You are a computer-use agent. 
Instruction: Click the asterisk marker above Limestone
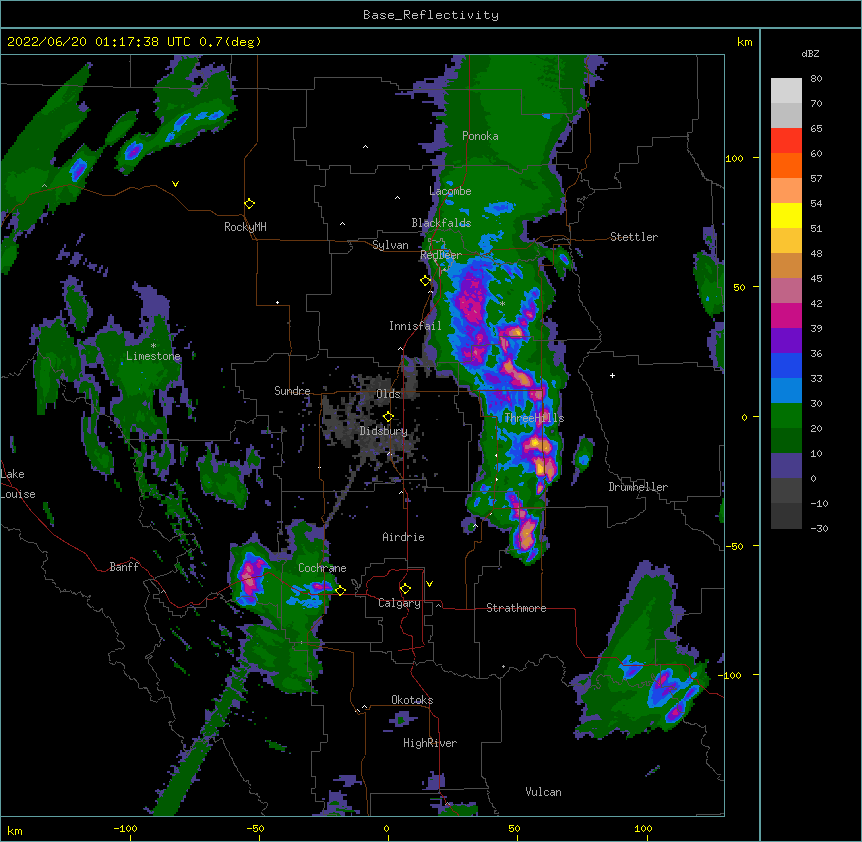tap(153, 346)
